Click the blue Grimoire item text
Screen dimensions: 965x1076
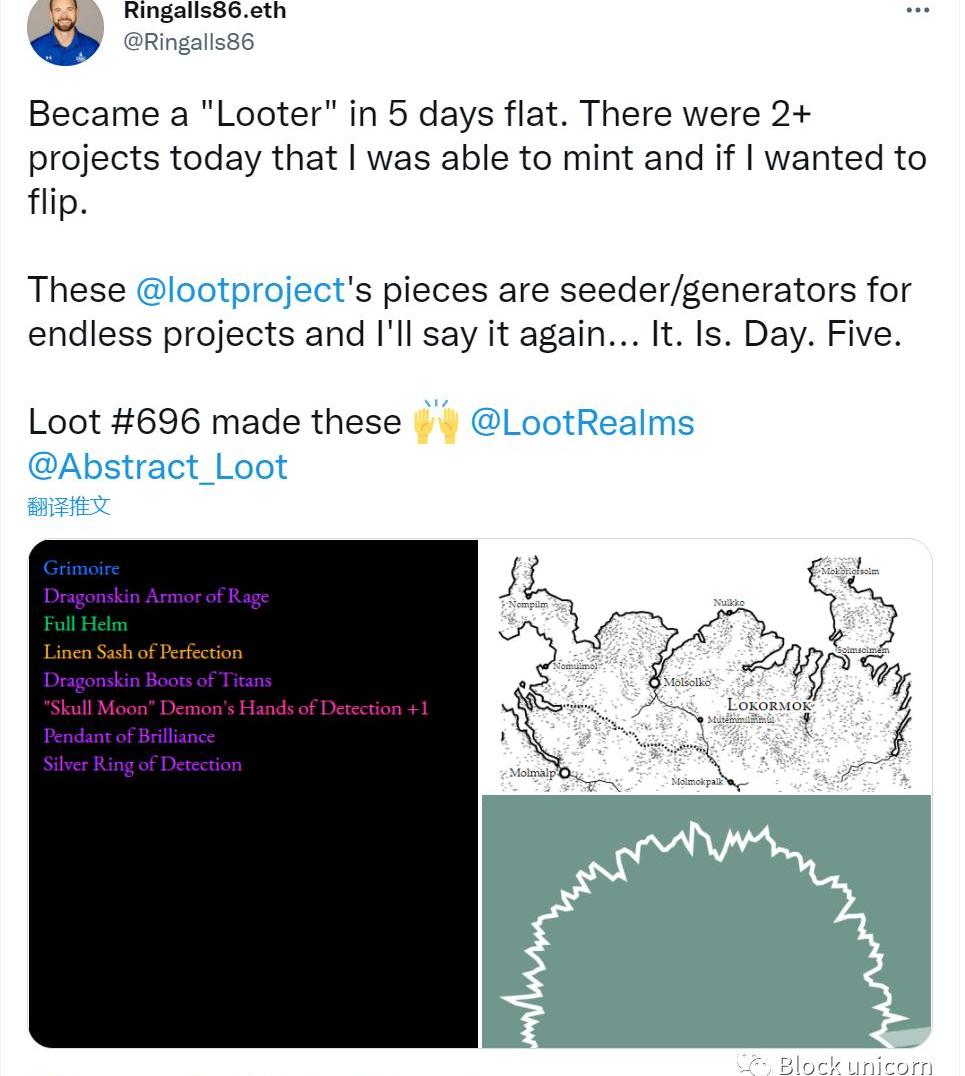click(x=81, y=568)
